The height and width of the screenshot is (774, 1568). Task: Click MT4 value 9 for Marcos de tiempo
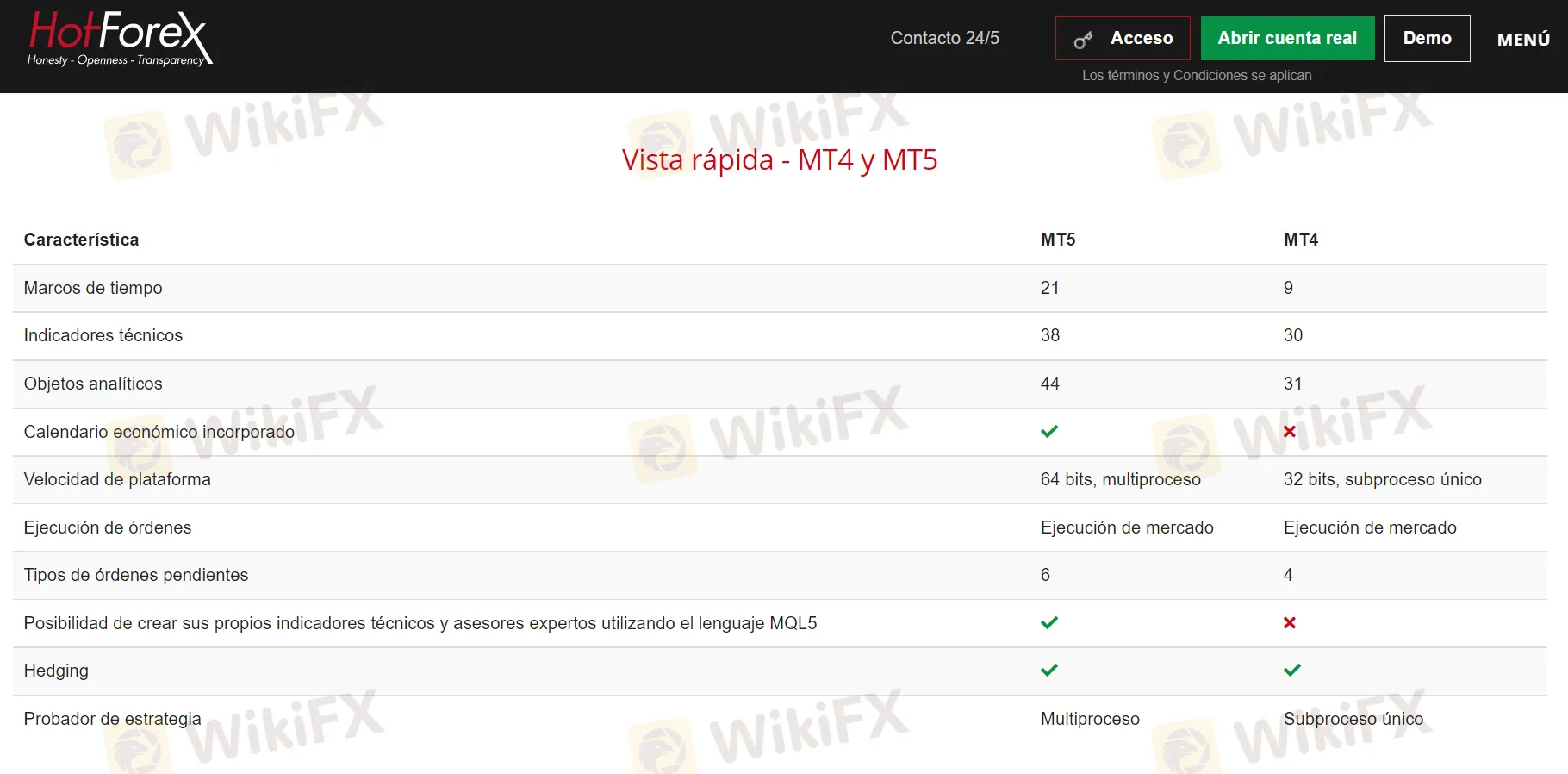pyautogui.click(x=1288, y=288)
